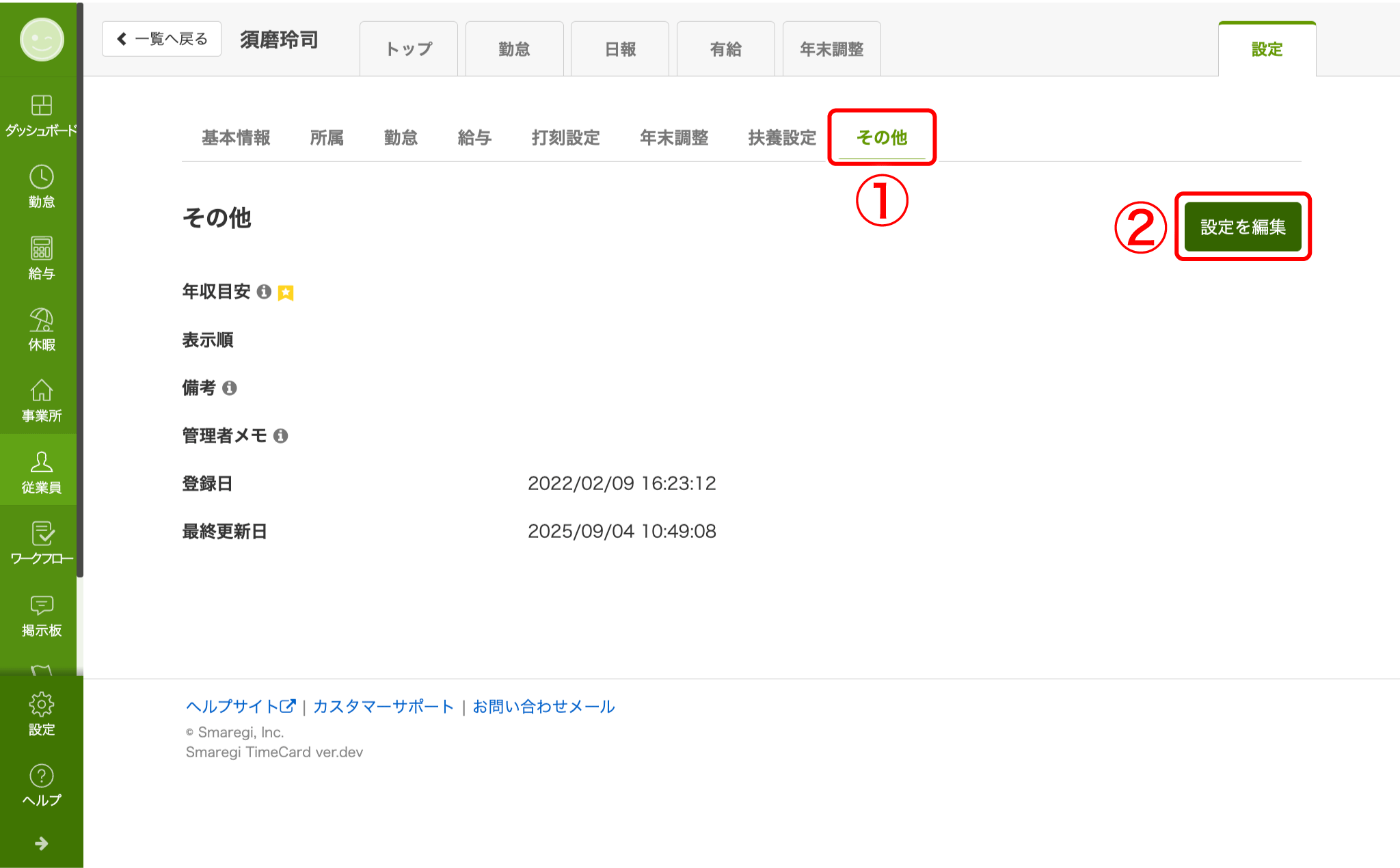Image resolution: width=1400 pixels, height=868 pixels.
Task: Click the yellow star badge near 年収目安
Action: [x=286, y=293]
